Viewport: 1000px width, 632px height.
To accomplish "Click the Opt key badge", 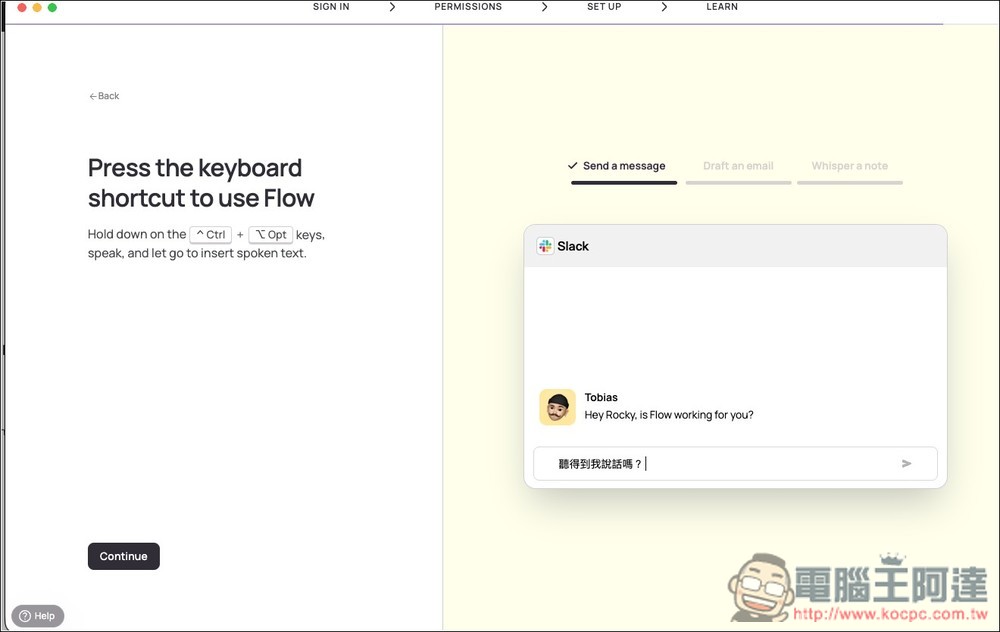I will click(x=270, y=235).
